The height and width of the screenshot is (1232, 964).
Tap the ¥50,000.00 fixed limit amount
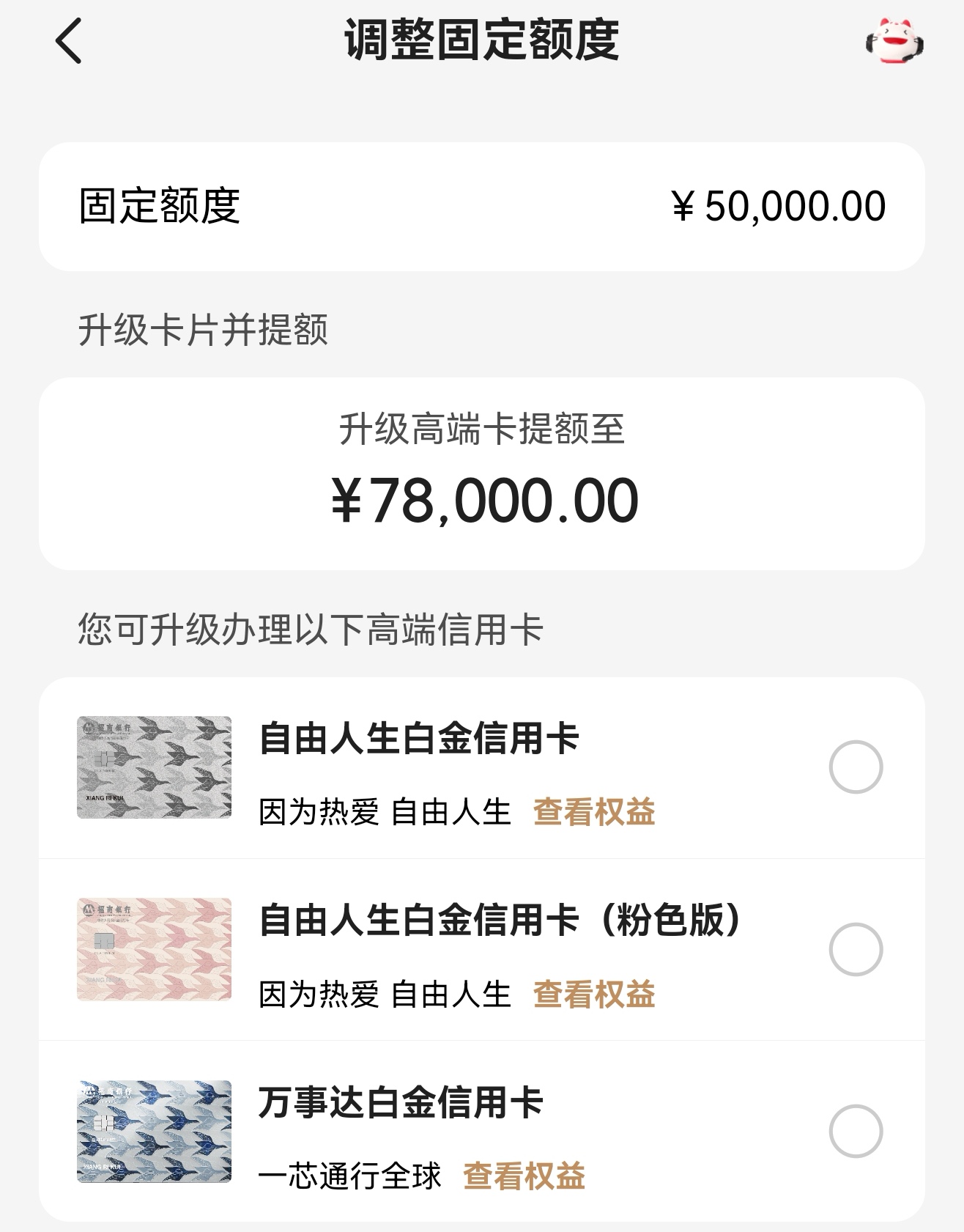click(778, 206)
